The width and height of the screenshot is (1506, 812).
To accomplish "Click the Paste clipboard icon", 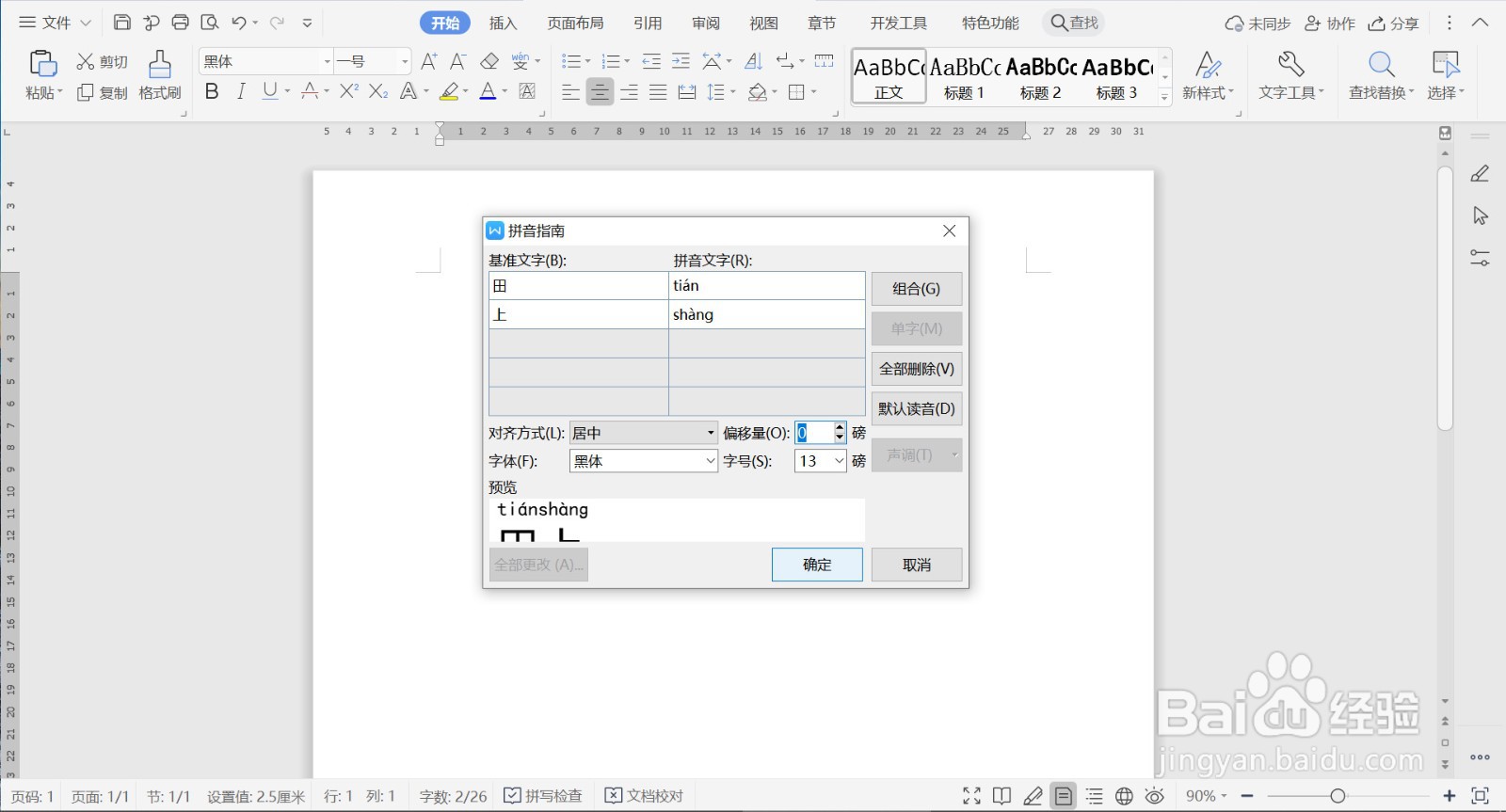I will (43, 64).
